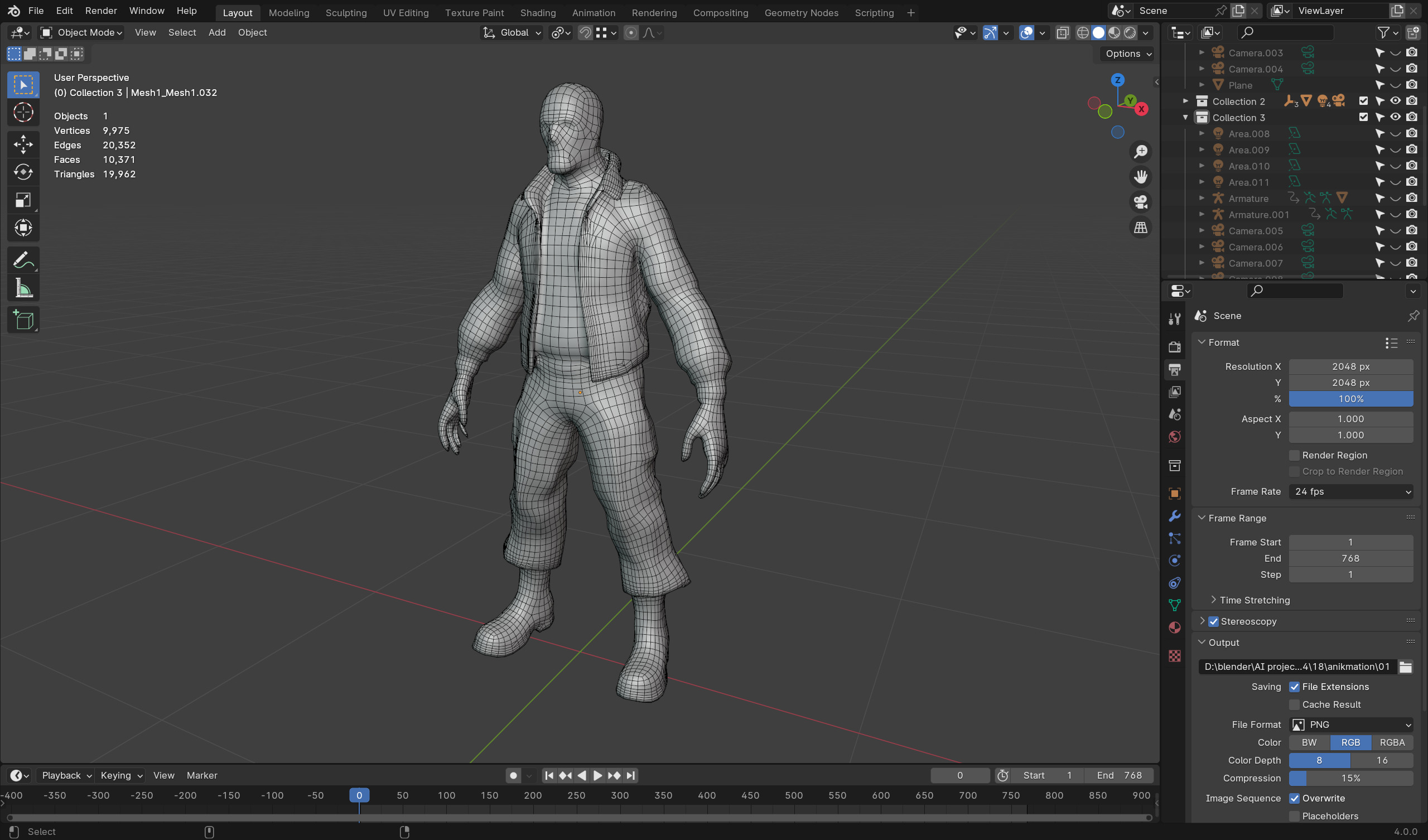
Task: Set Color Depth to 16
Action: click(x=1382, y=761)
